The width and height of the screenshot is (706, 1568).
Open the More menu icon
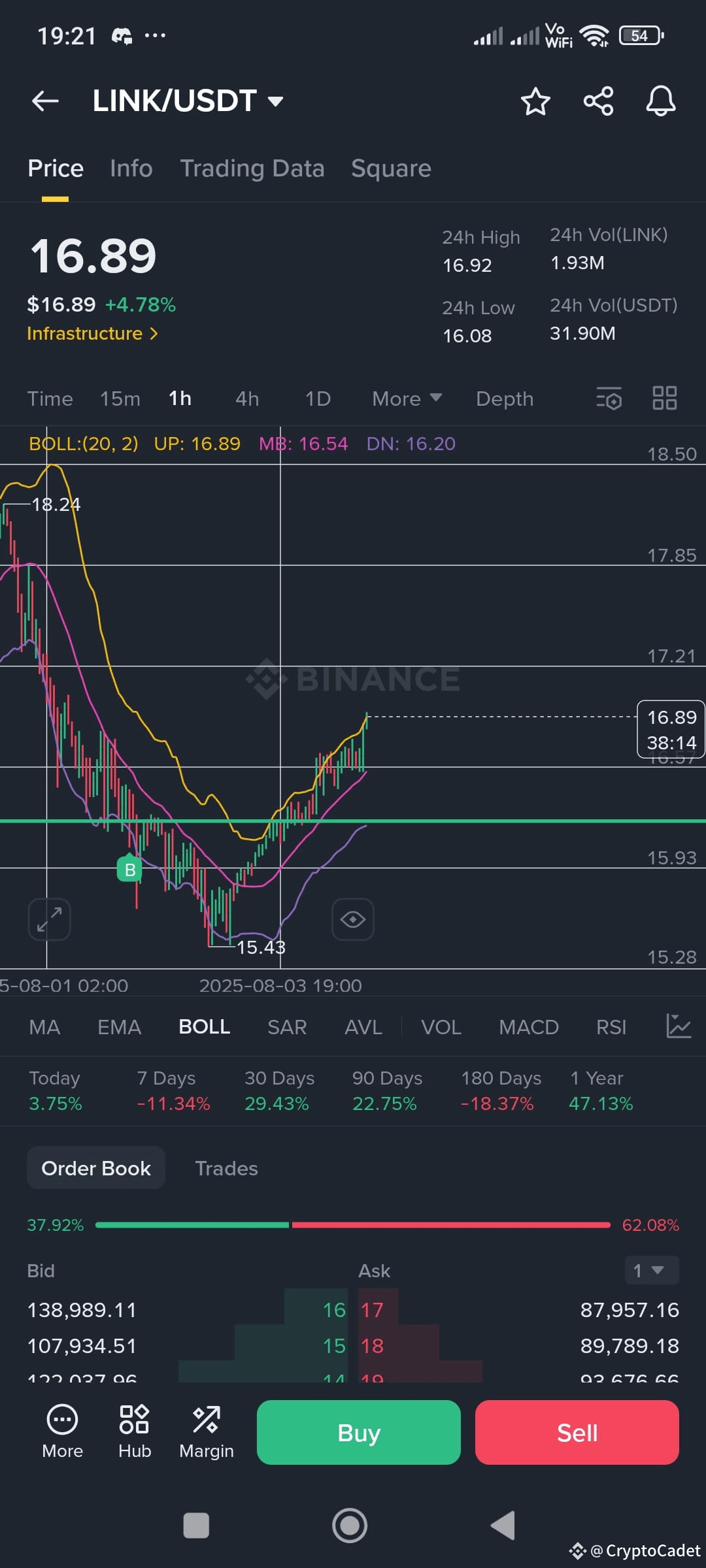62,1431
